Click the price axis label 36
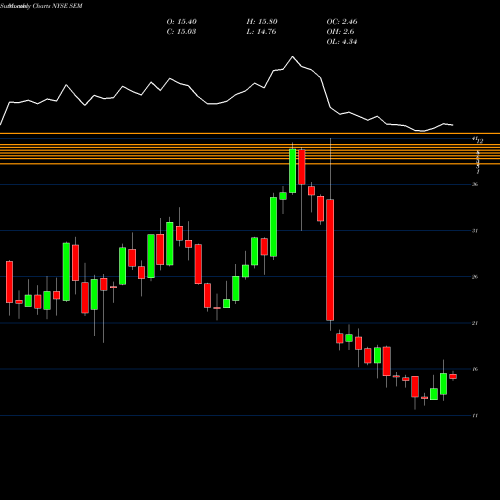 [x=475, y=184]
